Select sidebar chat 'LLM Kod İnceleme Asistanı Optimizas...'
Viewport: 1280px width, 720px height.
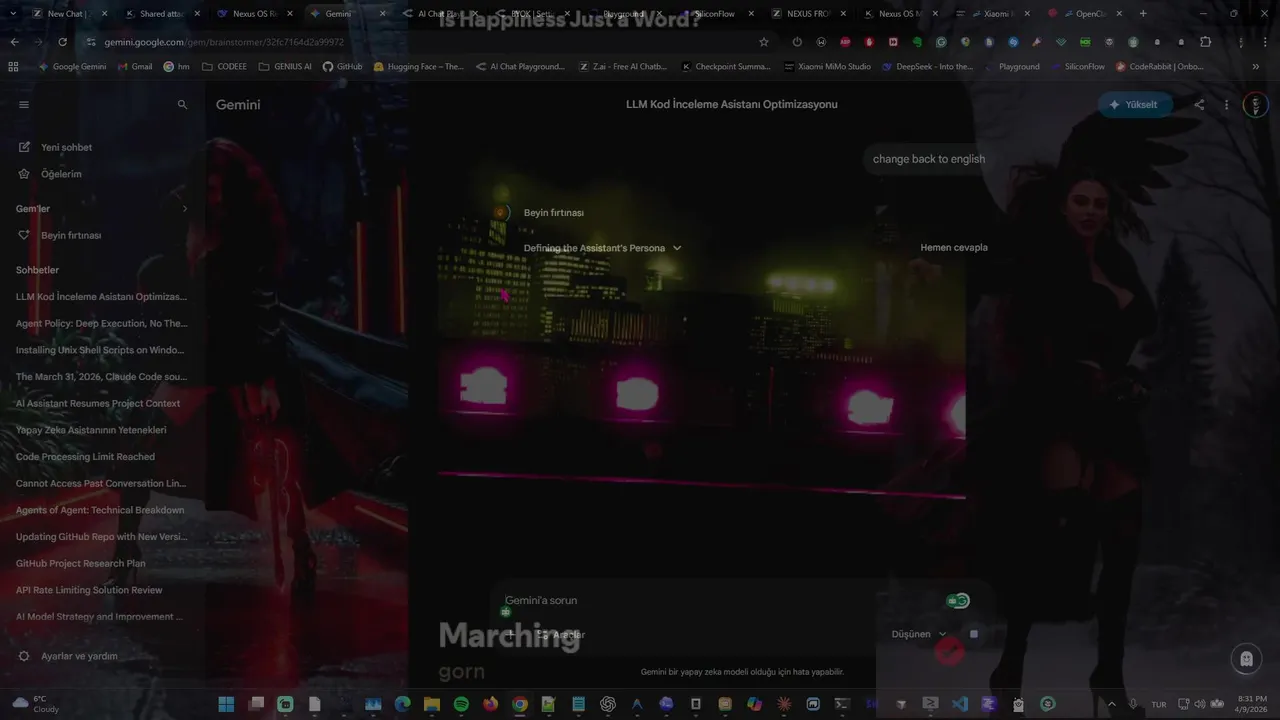pyautogui.click(x=101, y=297)
